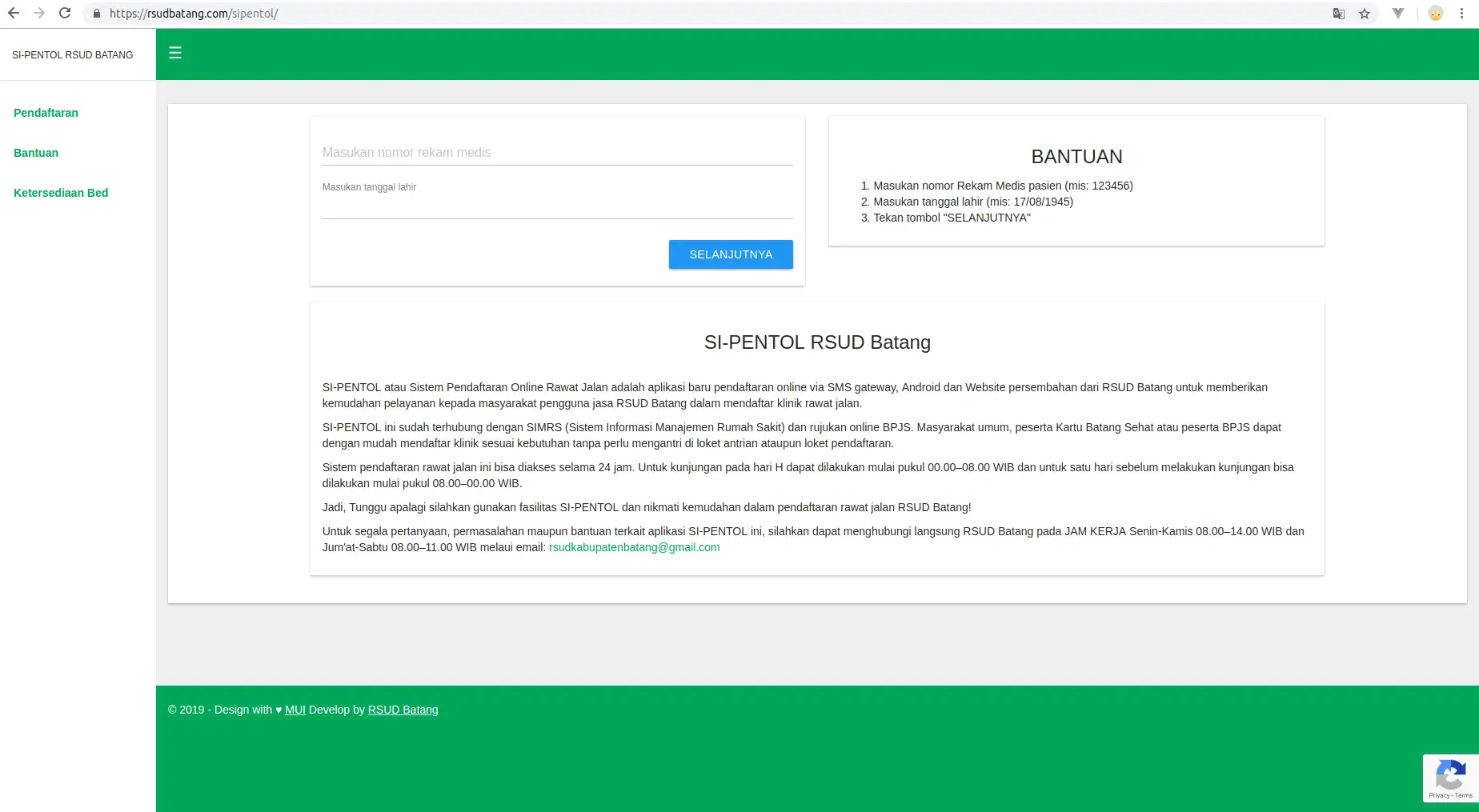This screenshot has height=812, width=1479.
Task: Select Bantuan from the sidebar
Action: (36, 153)
